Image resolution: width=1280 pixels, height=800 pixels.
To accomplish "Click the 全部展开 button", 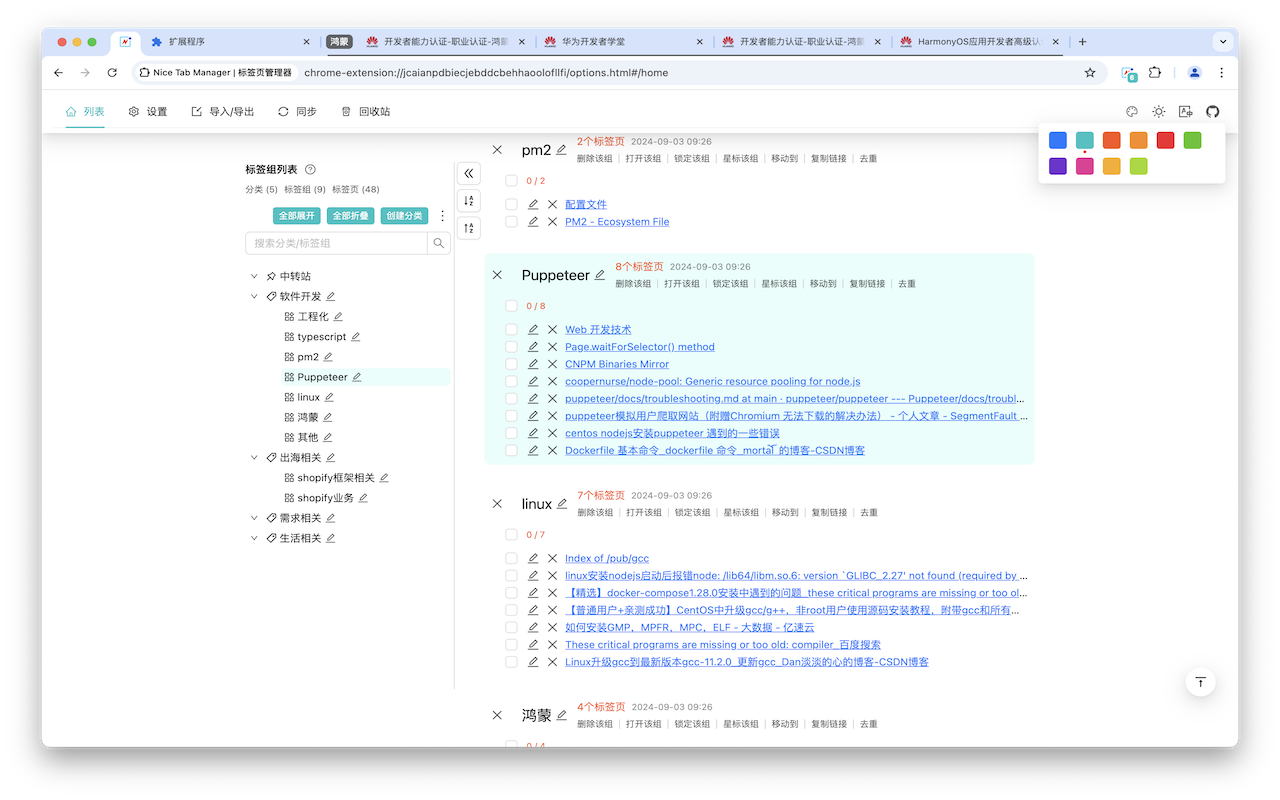I will 296,215.
